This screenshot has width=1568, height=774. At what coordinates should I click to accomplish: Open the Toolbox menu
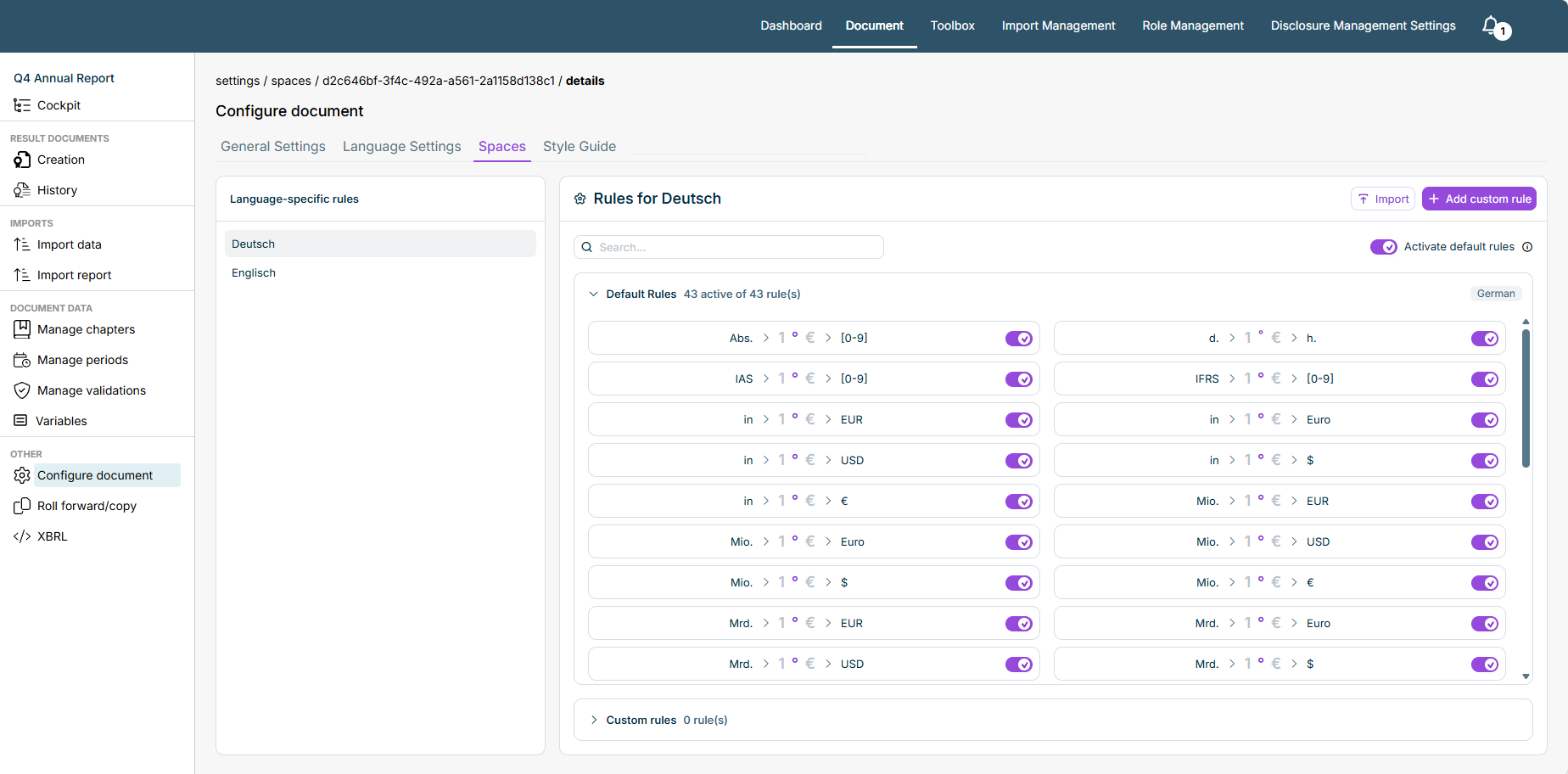pos(952,25)
